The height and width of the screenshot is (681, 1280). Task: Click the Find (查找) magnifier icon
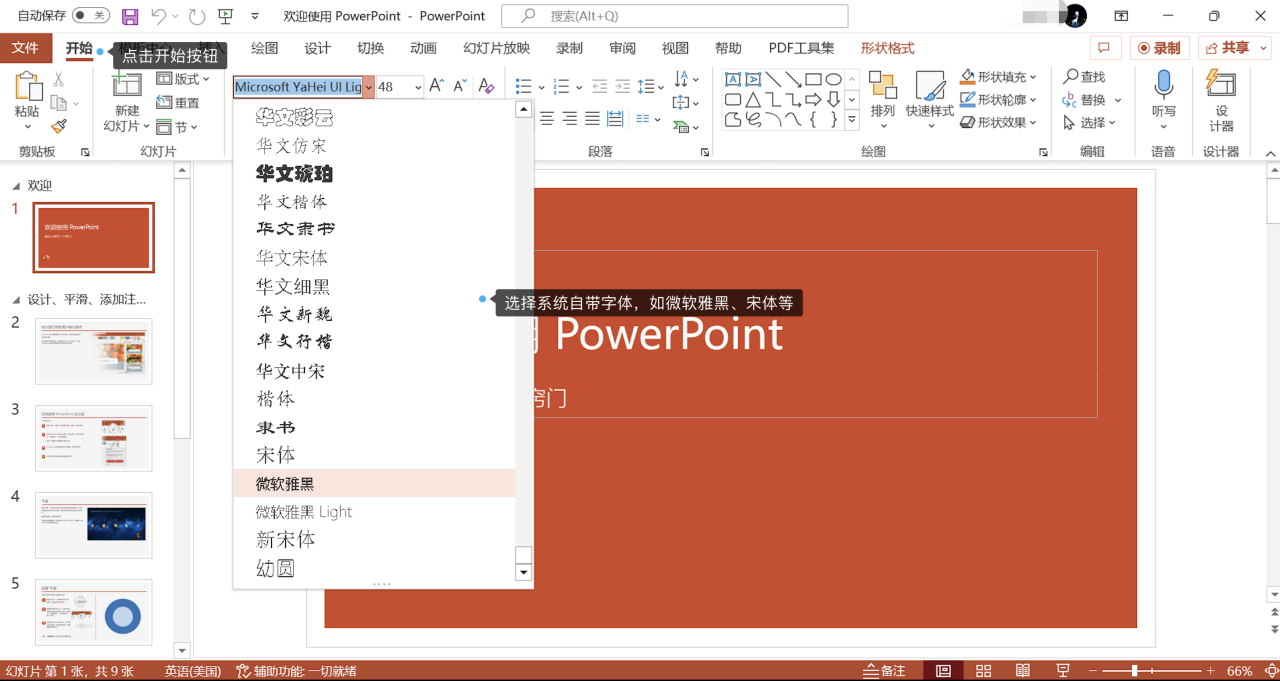click(x=1071, y=77)
